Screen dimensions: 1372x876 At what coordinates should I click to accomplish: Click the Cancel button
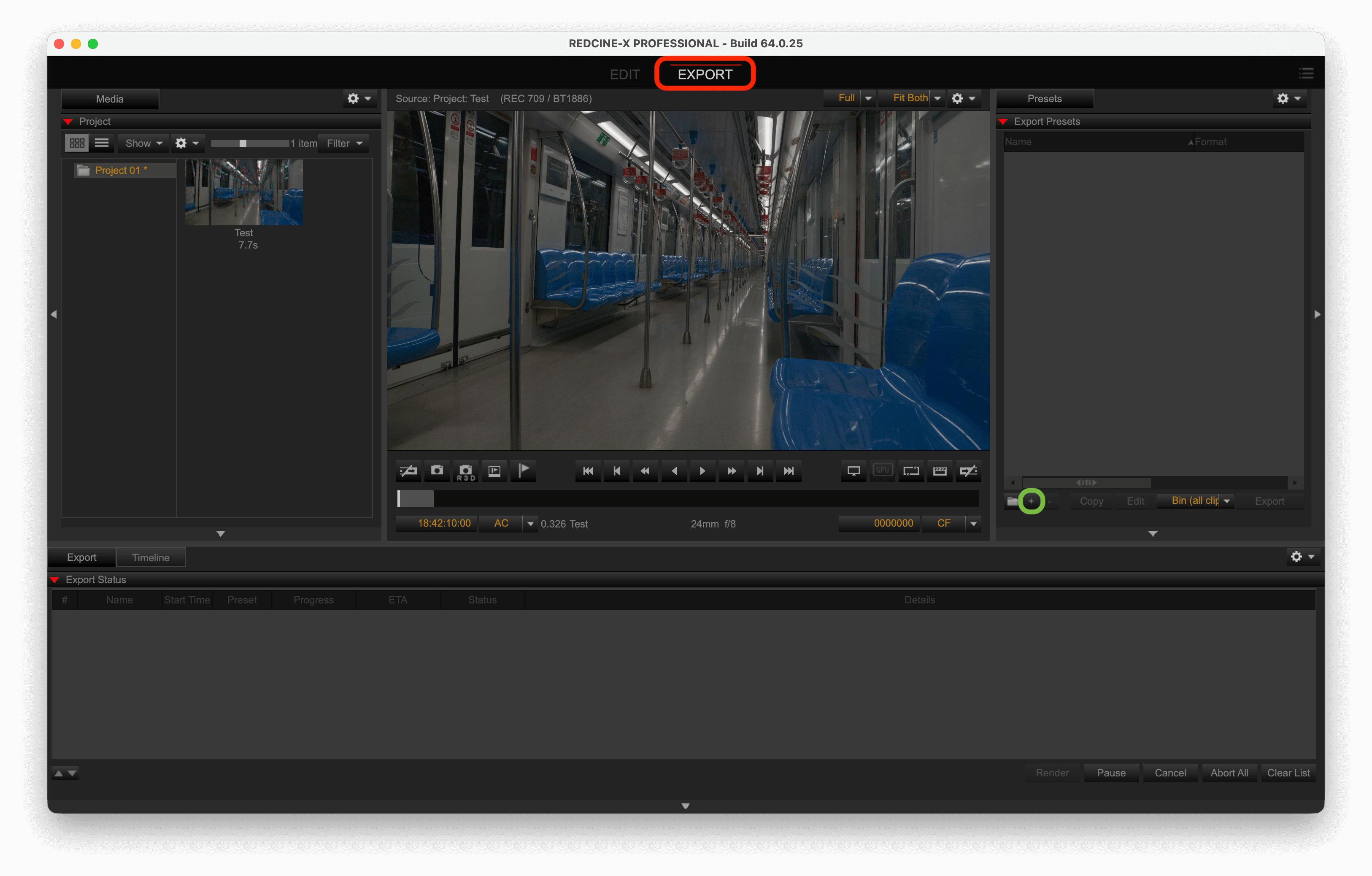point(1170,773)
